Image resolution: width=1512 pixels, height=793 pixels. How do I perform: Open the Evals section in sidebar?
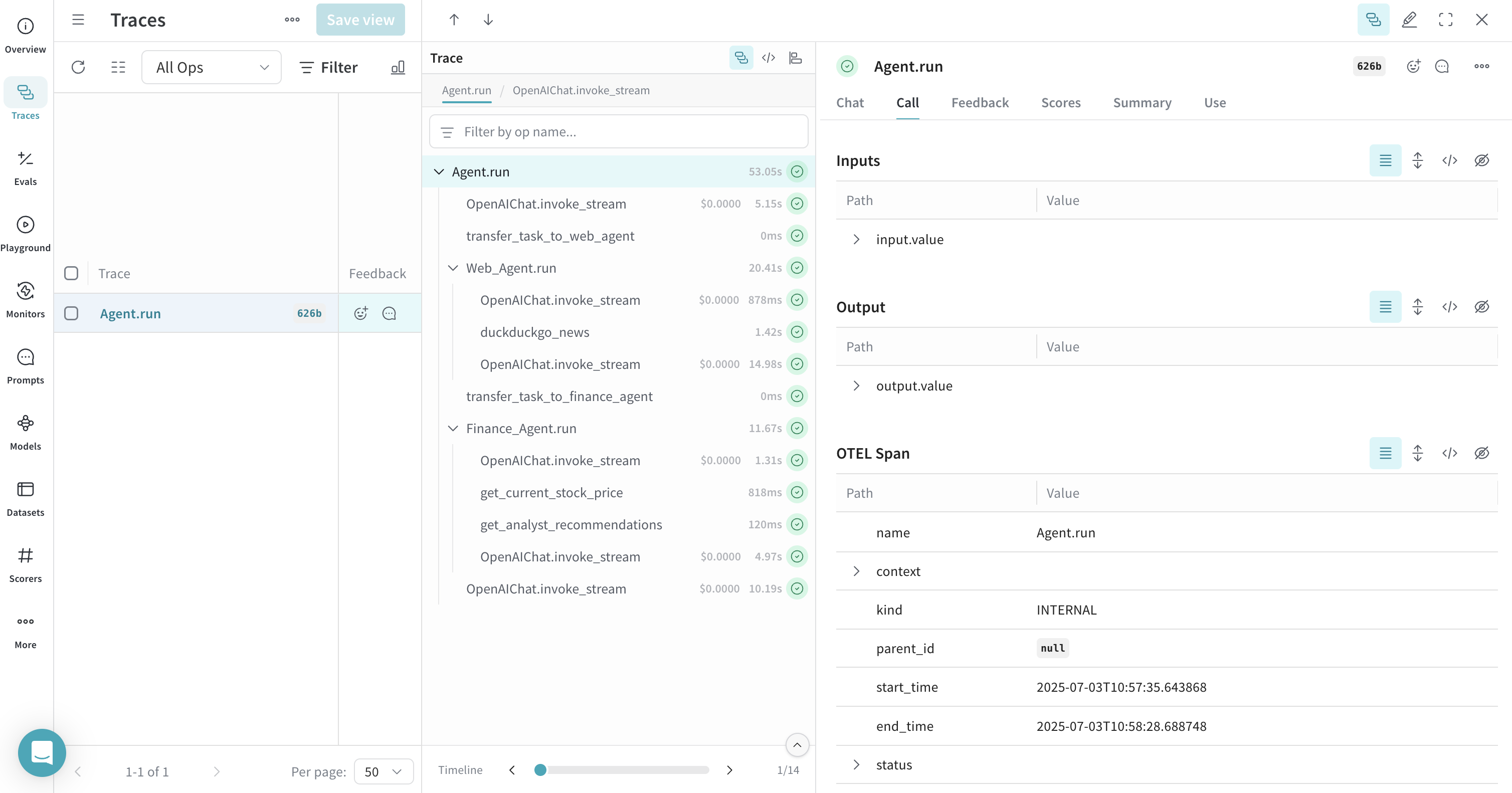point(25,168)
